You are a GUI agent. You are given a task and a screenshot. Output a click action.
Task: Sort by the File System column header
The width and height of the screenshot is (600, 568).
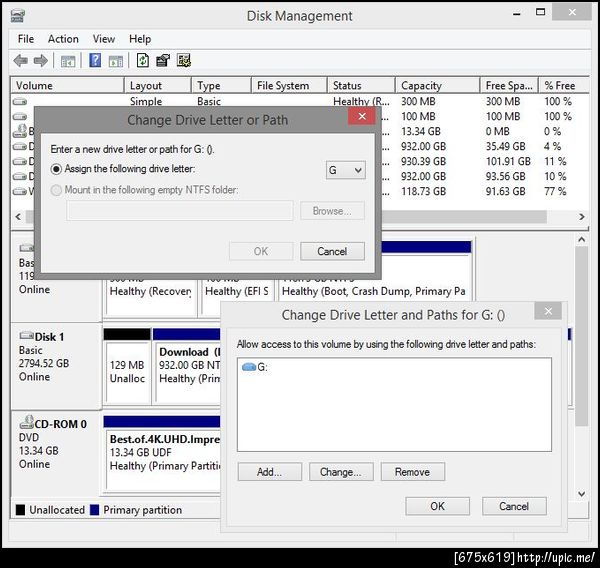coord(289,85)
